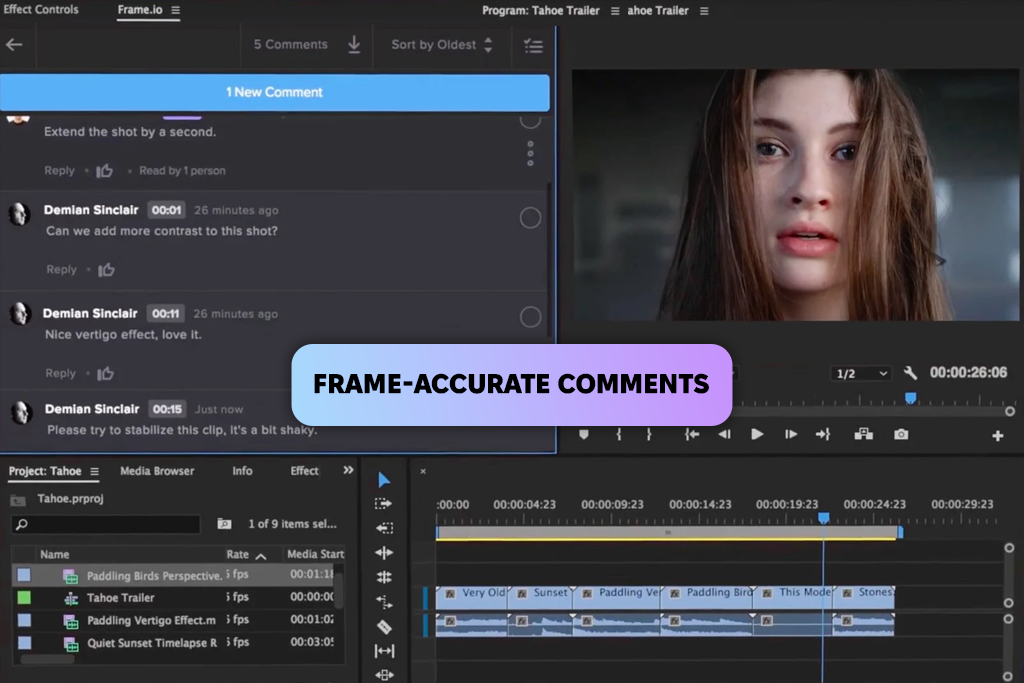Viewport: 1024px width, 683px height.
Task: Open the comment list filter icon
Action: click(x=534, y=46)
